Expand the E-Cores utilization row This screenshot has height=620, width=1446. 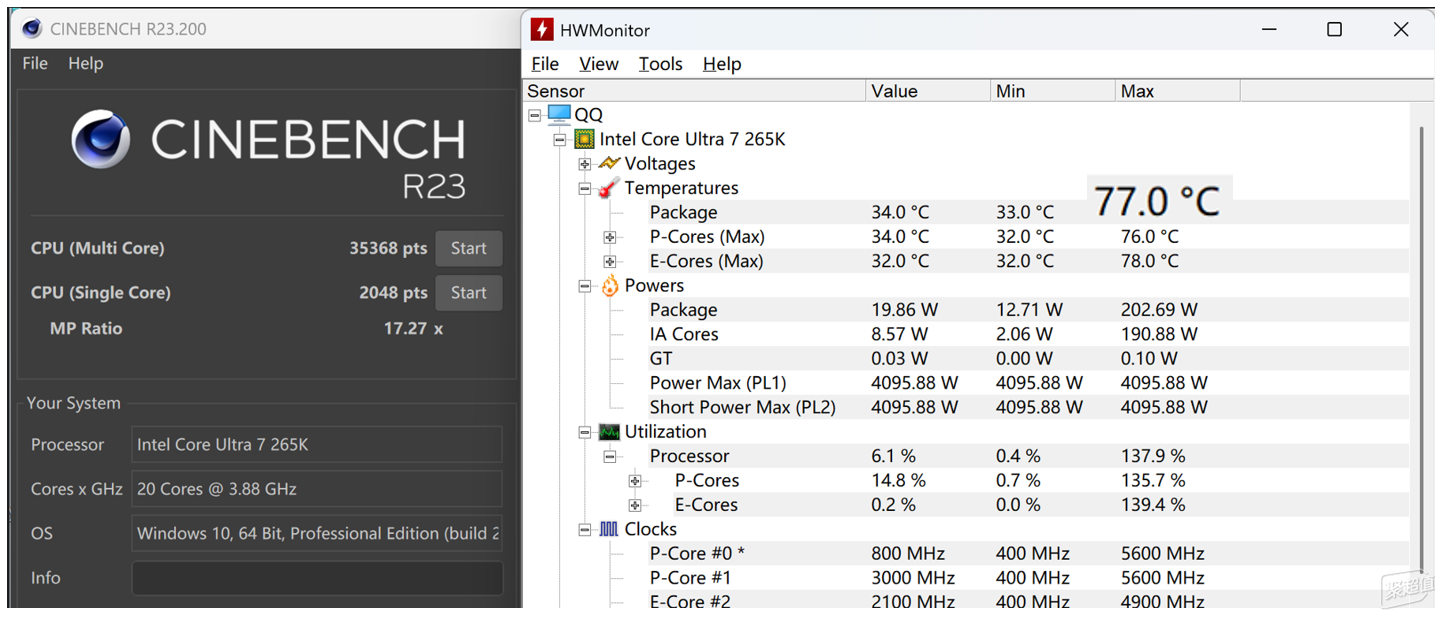coord(635,505)
